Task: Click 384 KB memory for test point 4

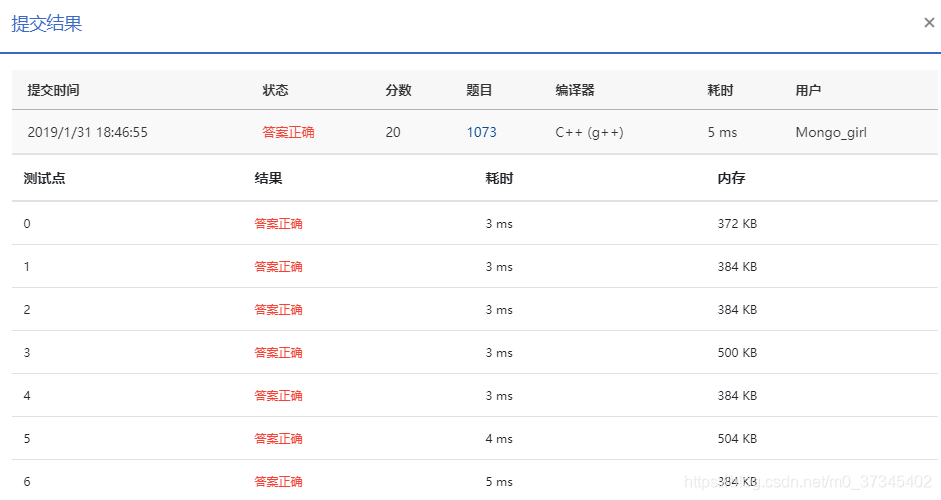Action: (x=737, y=396)
